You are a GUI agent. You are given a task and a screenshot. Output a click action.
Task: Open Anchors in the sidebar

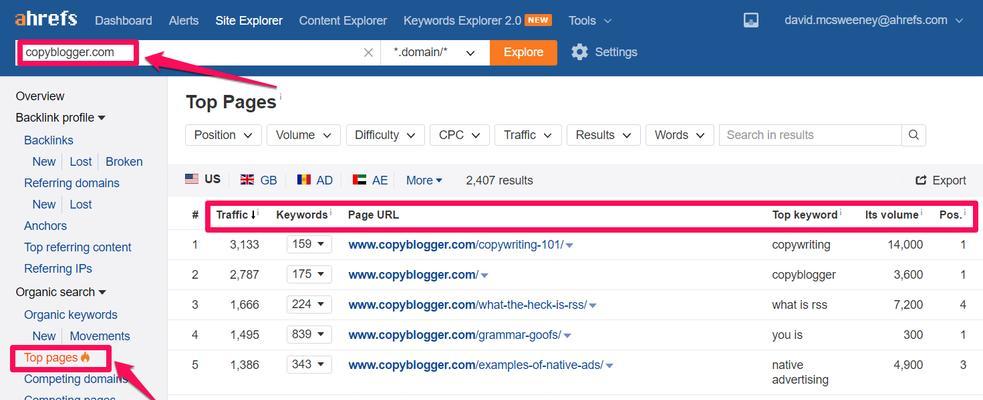point(45,225)
